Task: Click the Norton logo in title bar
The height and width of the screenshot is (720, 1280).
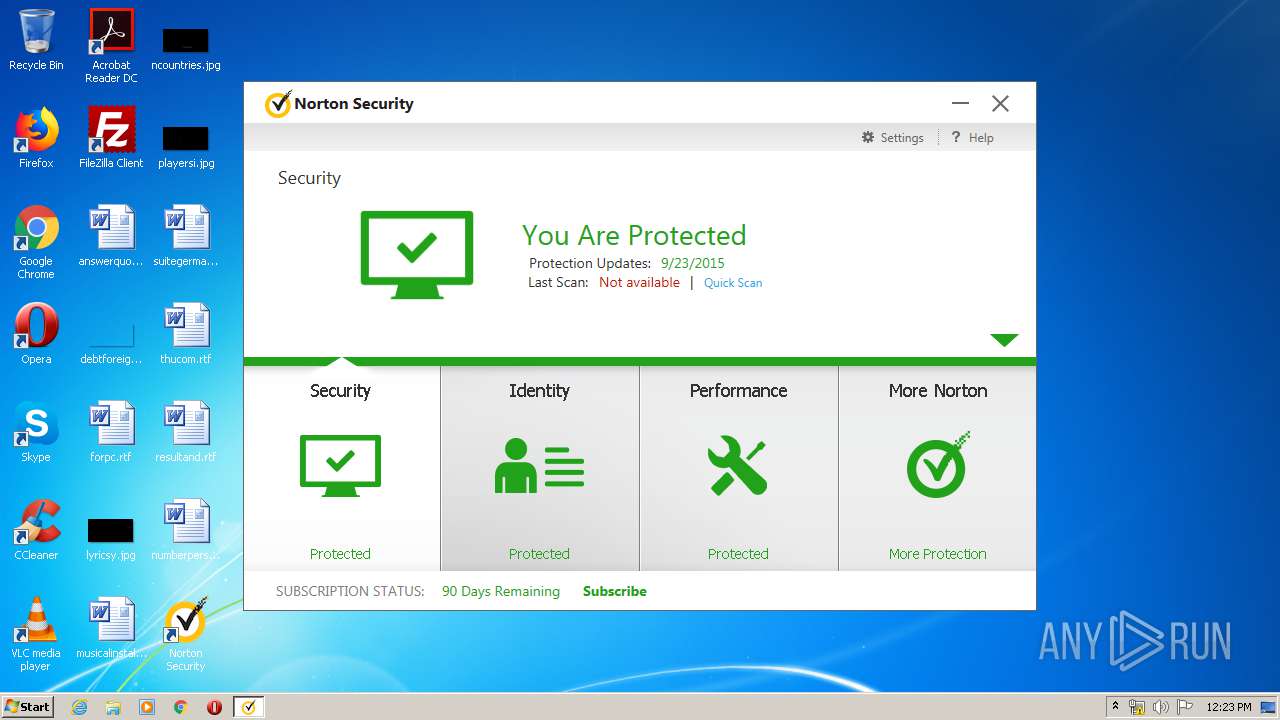Action: (x=278, y=104)
